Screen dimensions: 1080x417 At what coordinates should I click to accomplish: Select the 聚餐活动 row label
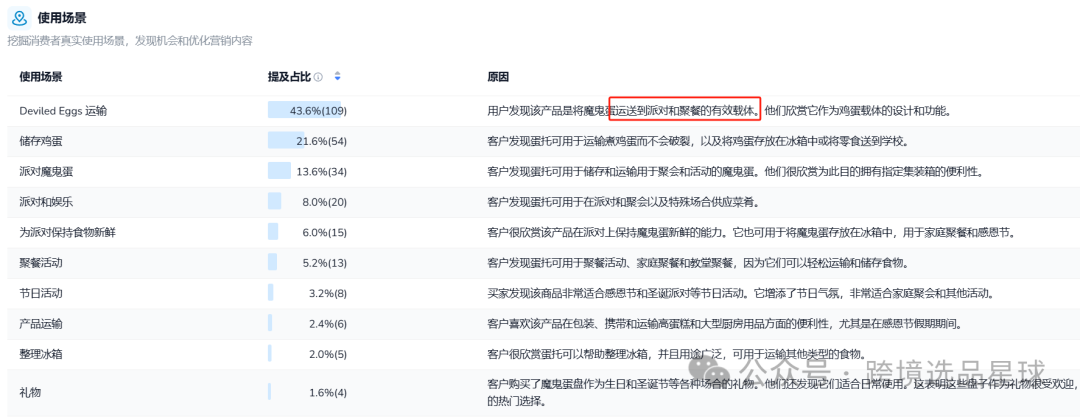tap(41, 263)
